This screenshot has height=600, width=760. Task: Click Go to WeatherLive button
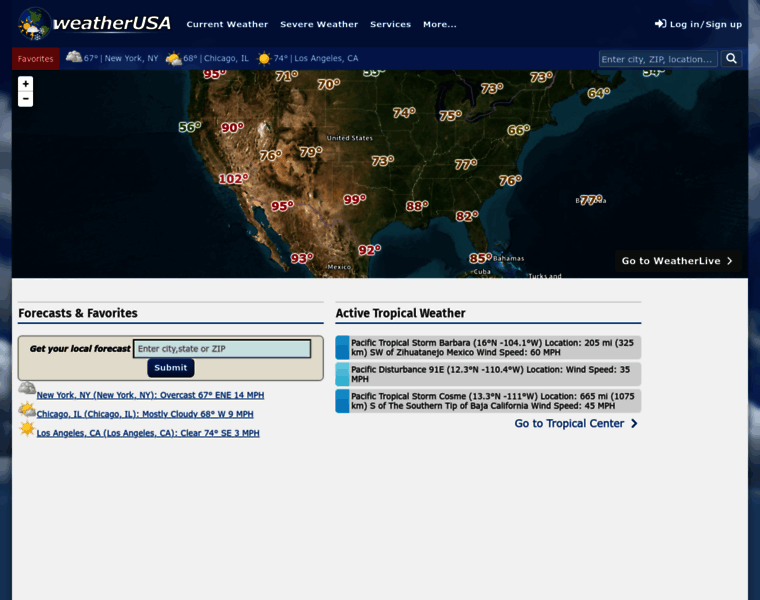[x=678, y=261]
